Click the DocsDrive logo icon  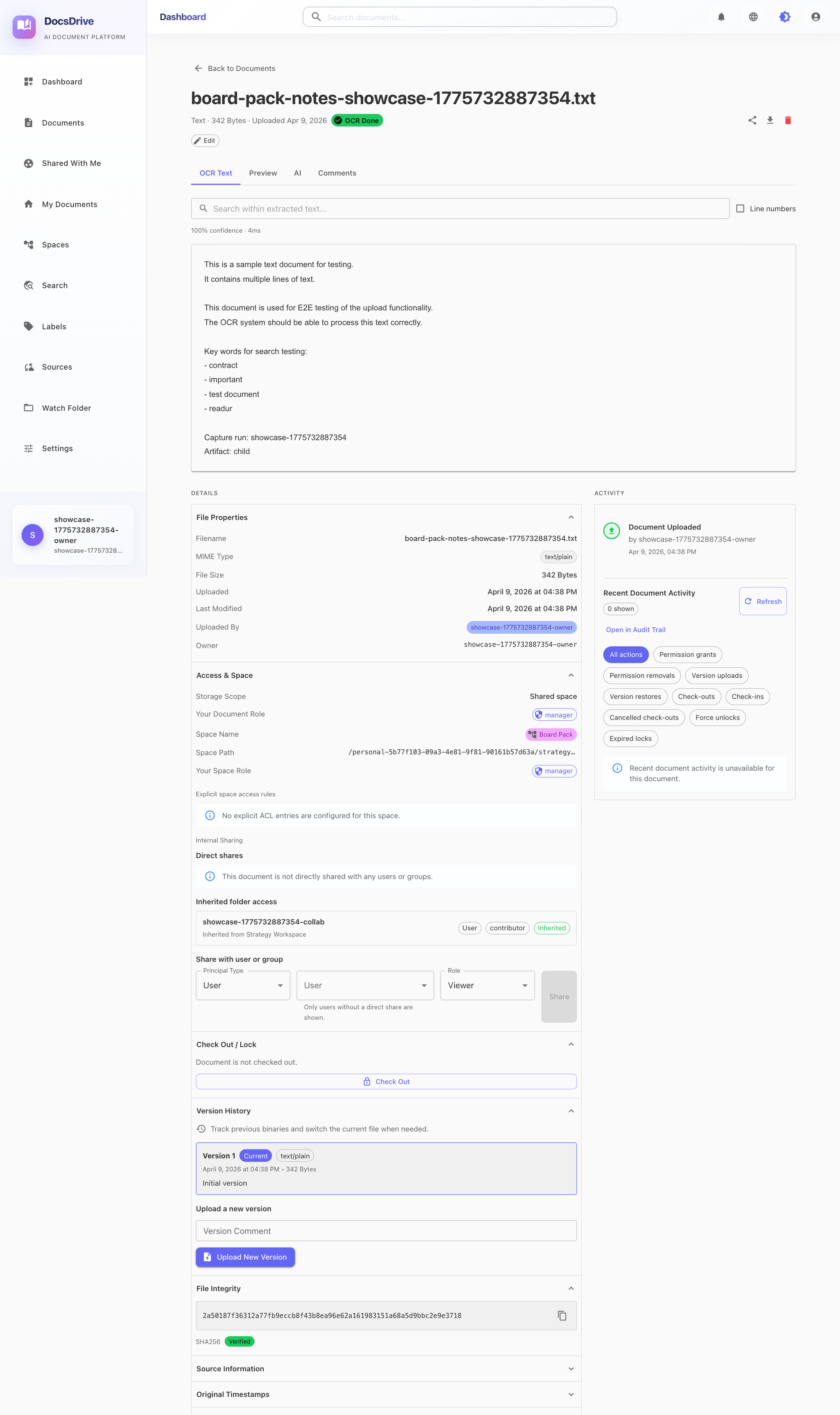[x=24, y=27]
